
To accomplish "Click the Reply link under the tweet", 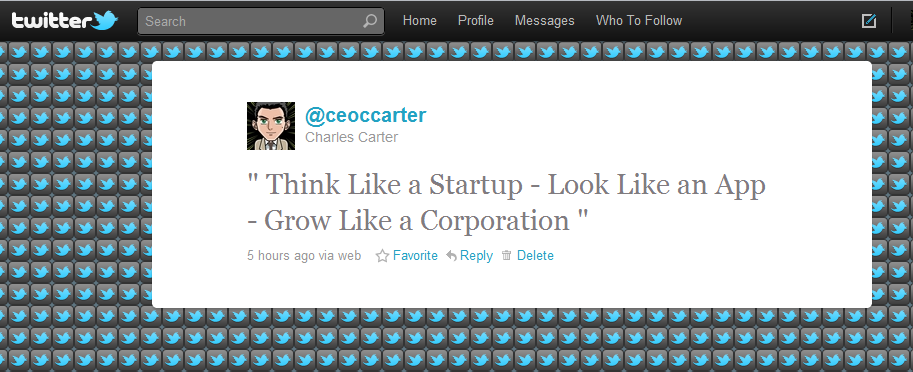I will (x=476, y=256).
